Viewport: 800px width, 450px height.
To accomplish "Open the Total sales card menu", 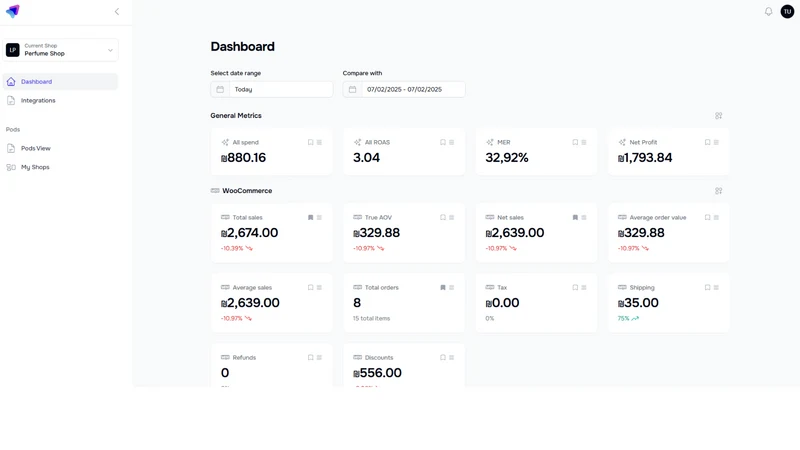I will coord(319,217).
